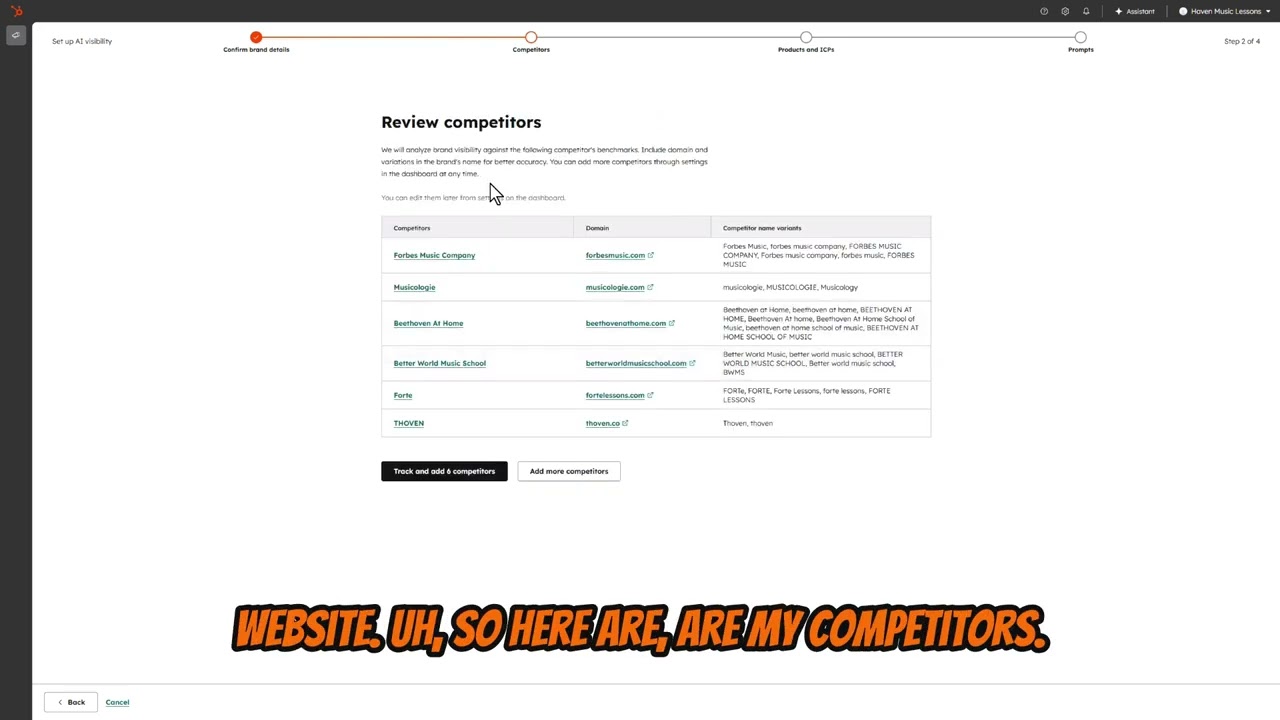Select the Competitors step circle
The image size is (1280, 720).
531,37
